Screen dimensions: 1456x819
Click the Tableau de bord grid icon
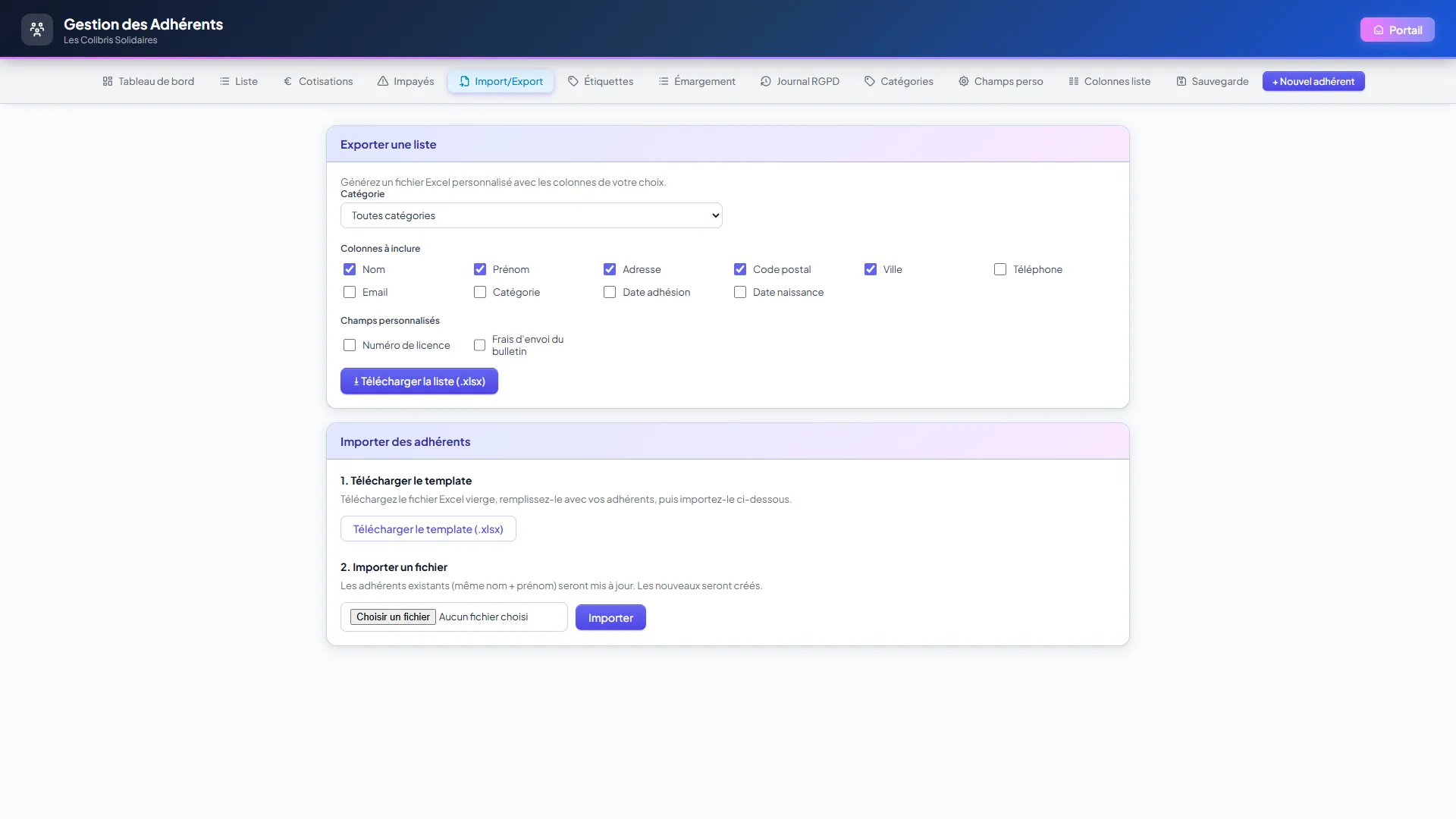tap(108, 81)
